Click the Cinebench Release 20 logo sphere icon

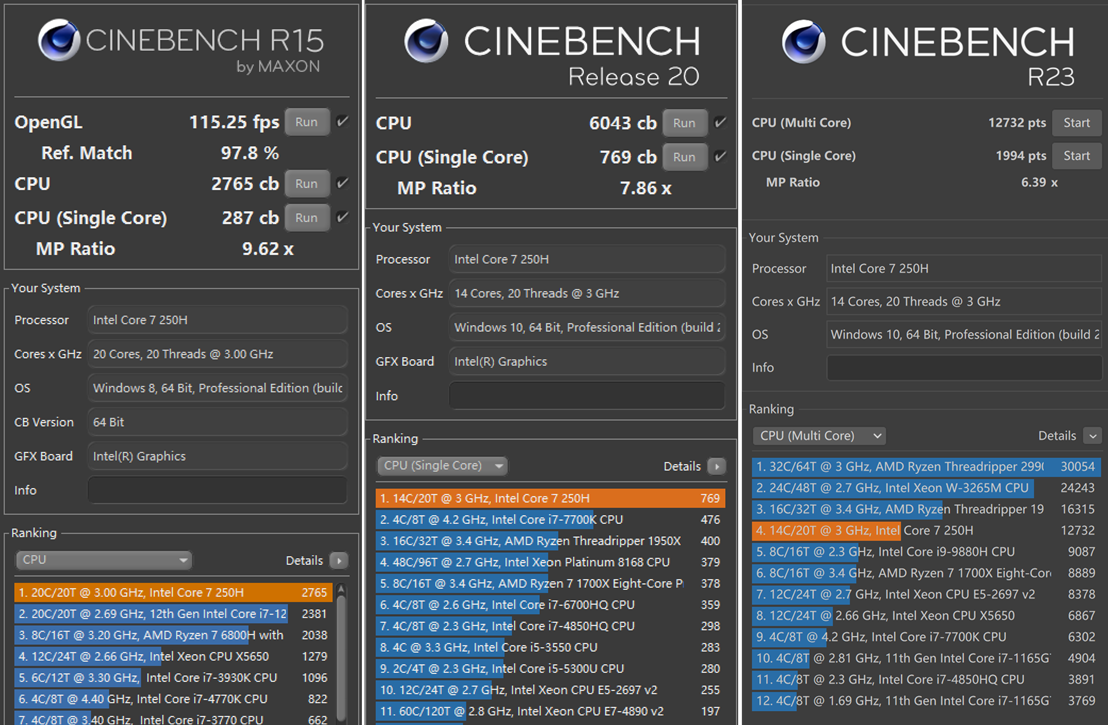[x=425, y=40]
